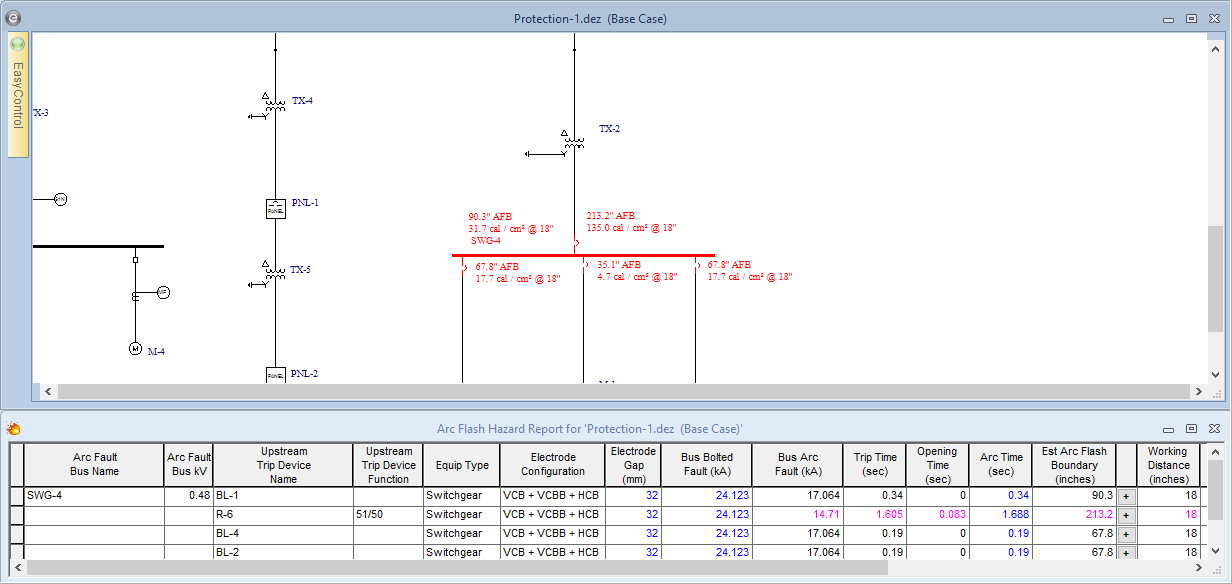Select the PNL-1 panel symbol

pos(276,208)
